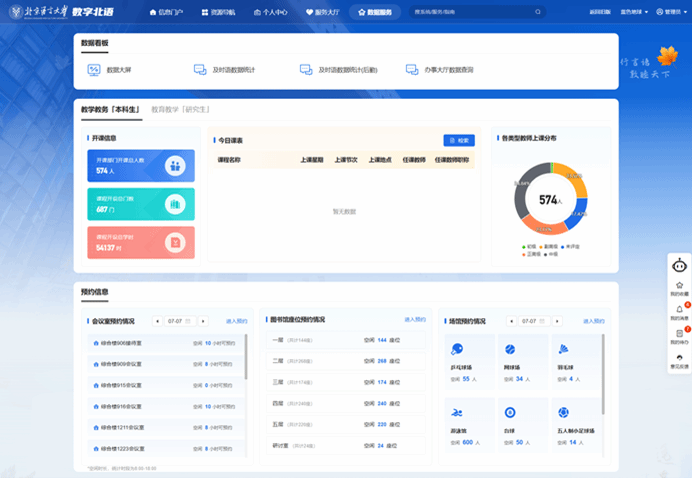Open the 管理员 user account dropdown
This screenshot has height=478, width=692.
(671, 12)
